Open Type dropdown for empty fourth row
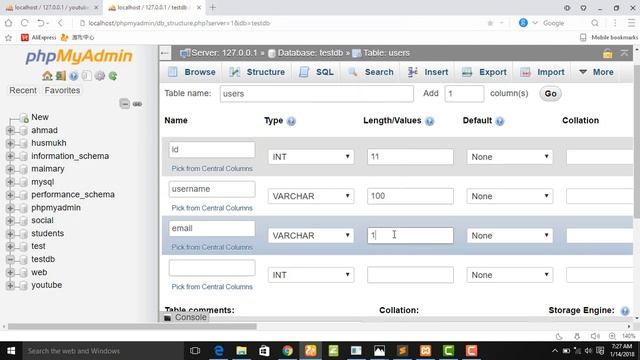 tap(311, 275)
